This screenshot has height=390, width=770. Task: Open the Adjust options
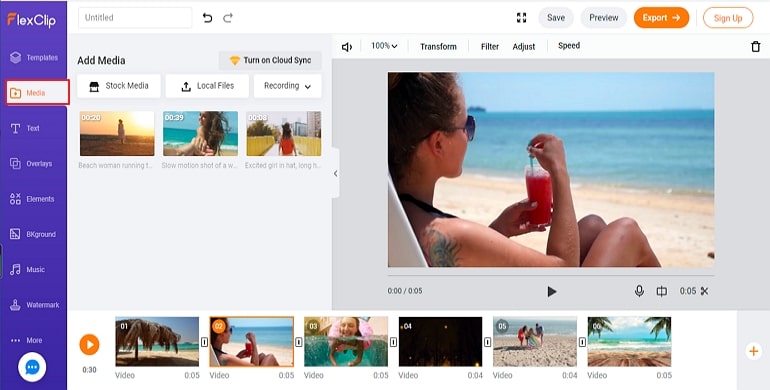coord(523,47)
